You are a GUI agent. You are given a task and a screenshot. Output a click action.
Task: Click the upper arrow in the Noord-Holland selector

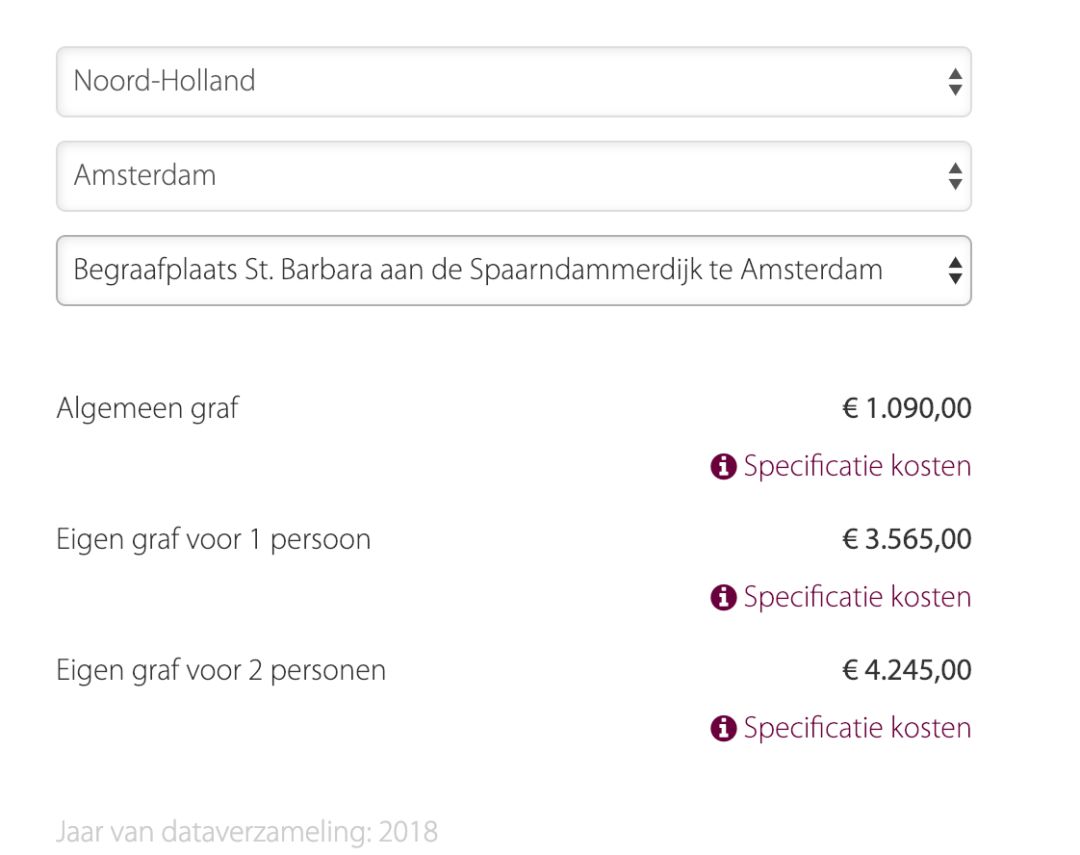(x=955, y=75)
